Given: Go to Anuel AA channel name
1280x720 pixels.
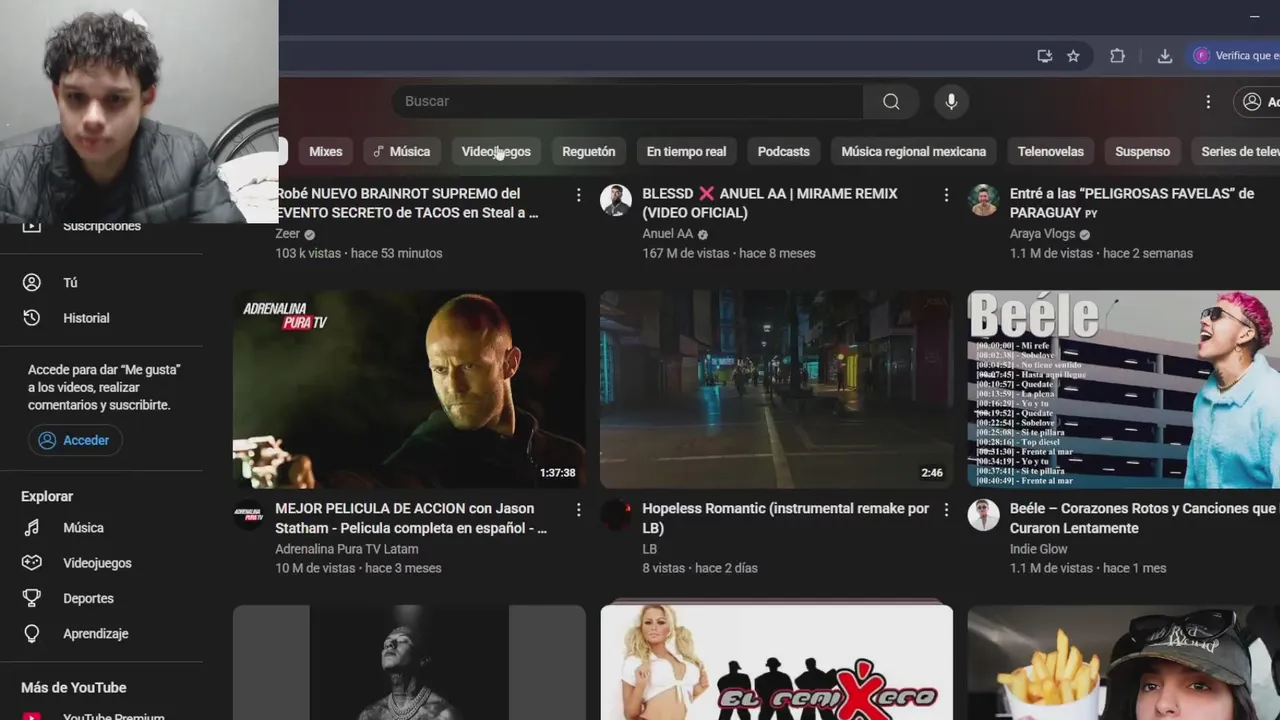Looking at the screenshot, I should [x=667, y=234].
